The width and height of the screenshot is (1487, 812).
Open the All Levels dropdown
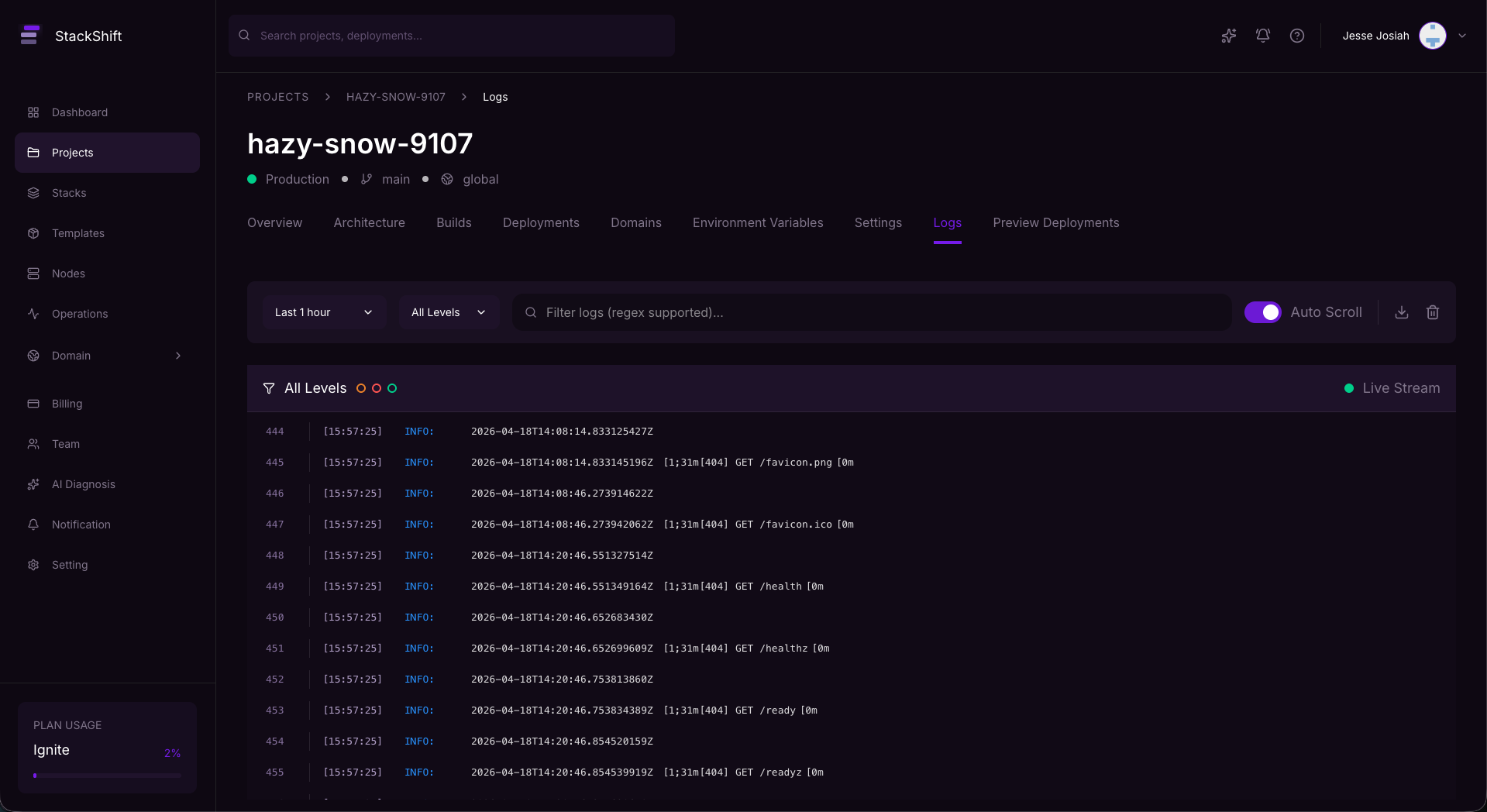[x=449, y=312]
